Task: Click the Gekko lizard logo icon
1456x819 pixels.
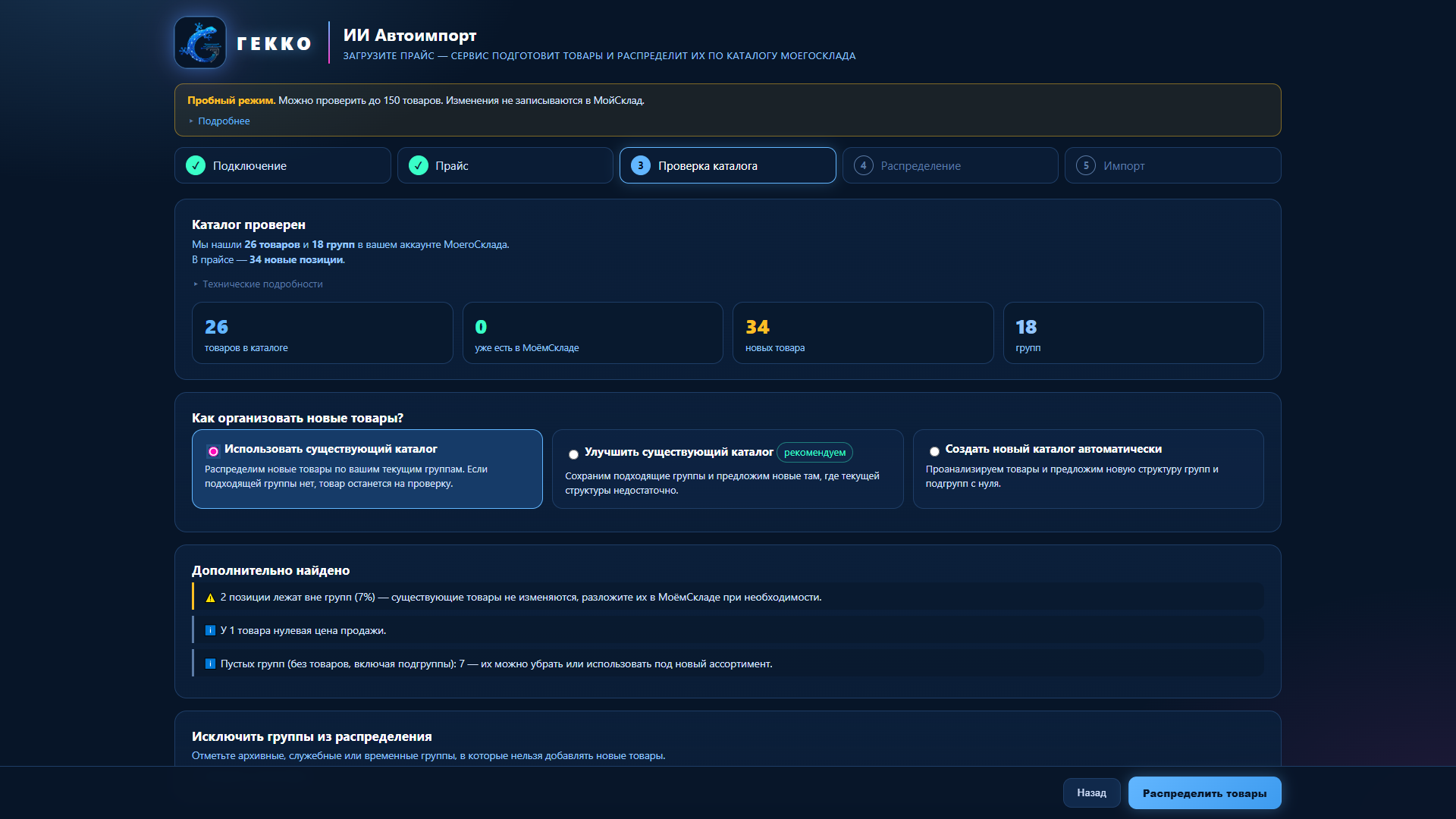Action: [x=200, y=42]
